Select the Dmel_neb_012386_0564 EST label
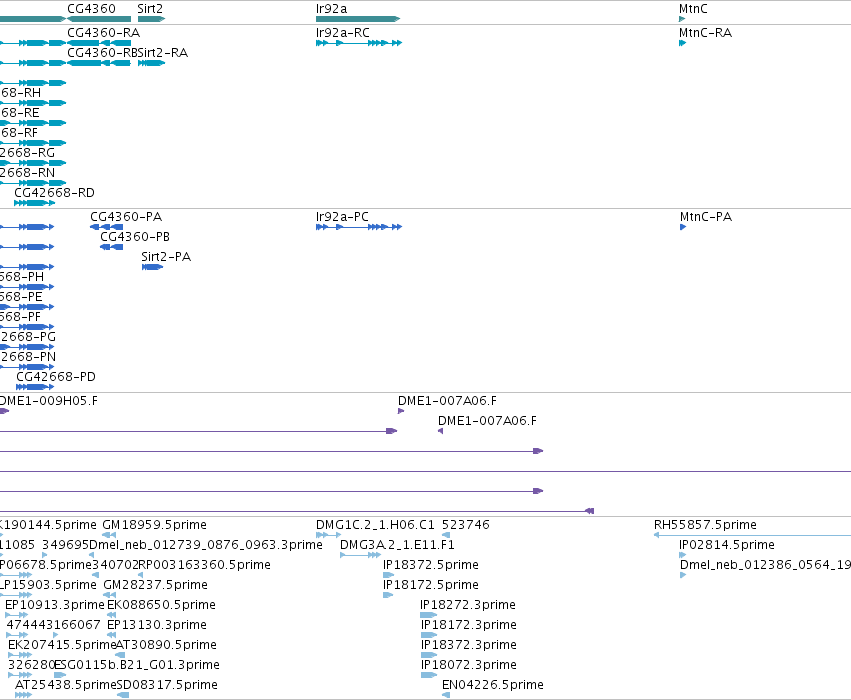The height and width of the screenshot is (700, 851). tap(765, 565)
